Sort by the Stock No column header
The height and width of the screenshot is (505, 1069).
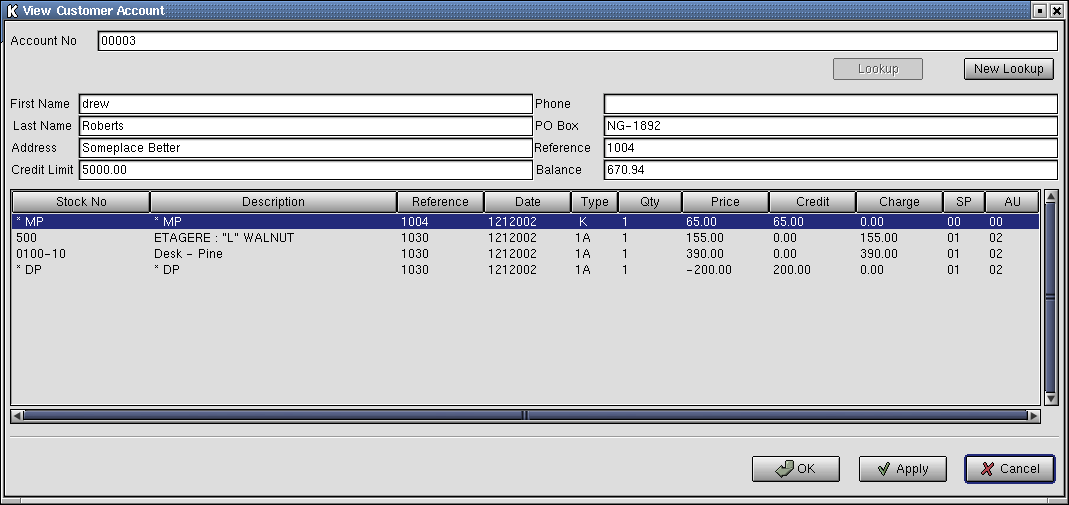pos(81,202)
